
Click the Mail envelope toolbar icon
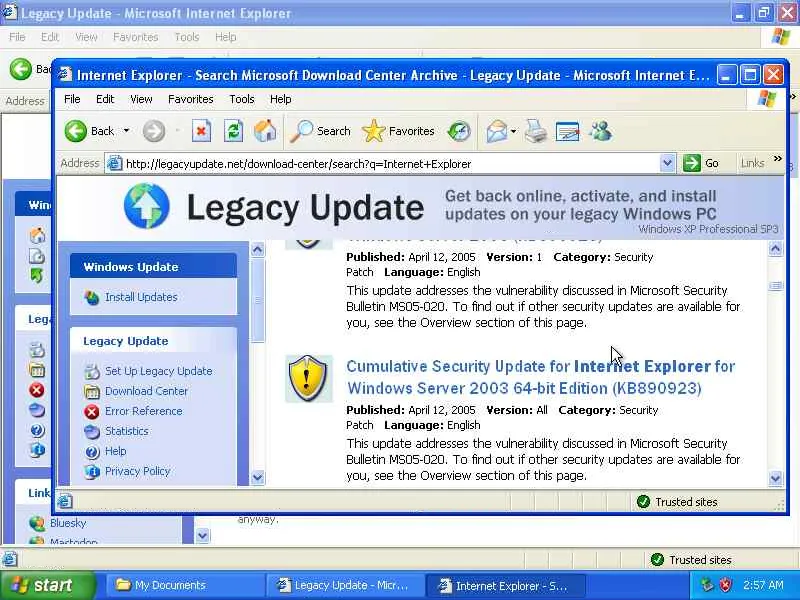coord(497,132)
